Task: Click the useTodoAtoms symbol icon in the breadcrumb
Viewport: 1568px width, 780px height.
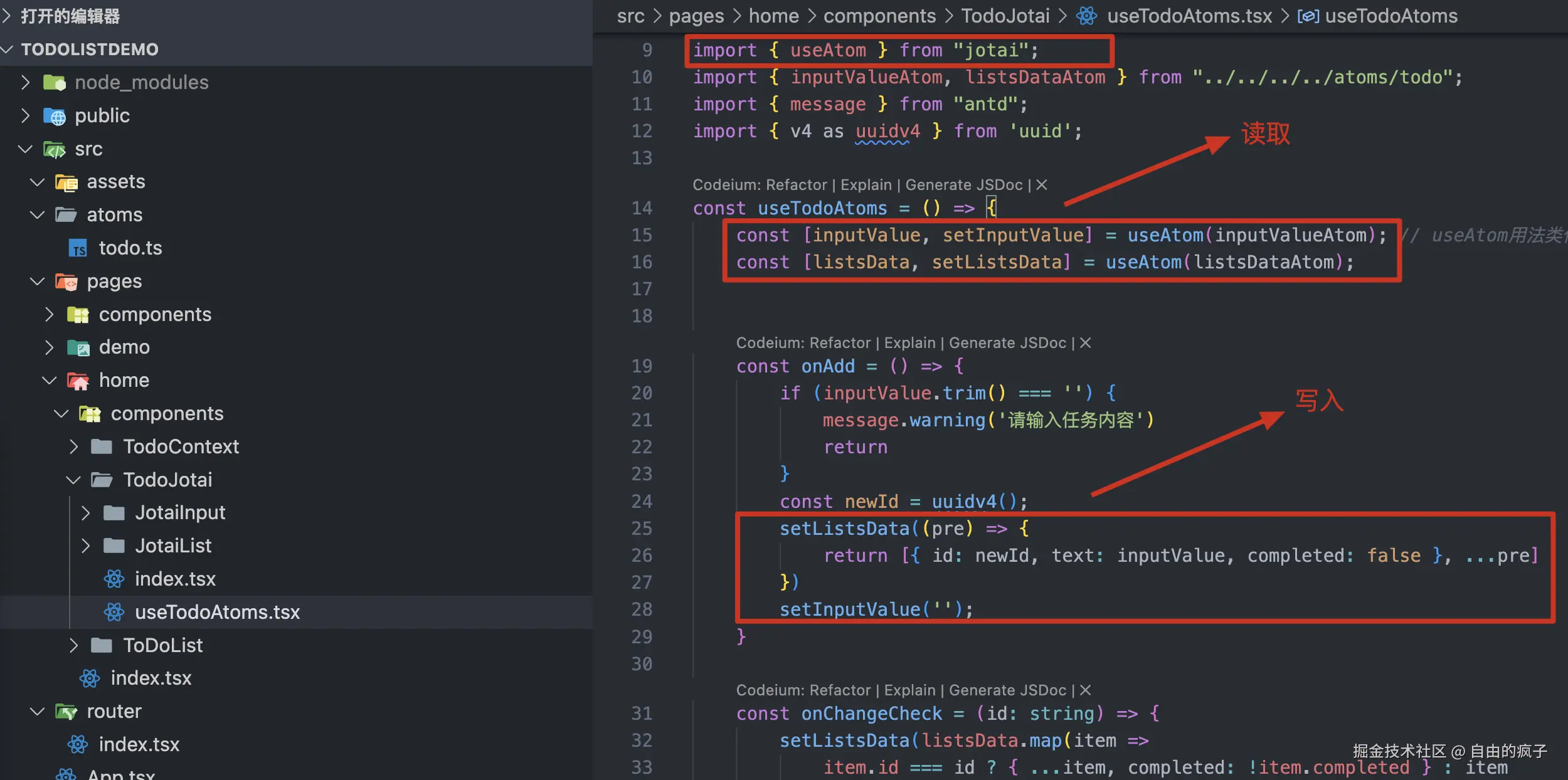Action: tap(1308, 16)
